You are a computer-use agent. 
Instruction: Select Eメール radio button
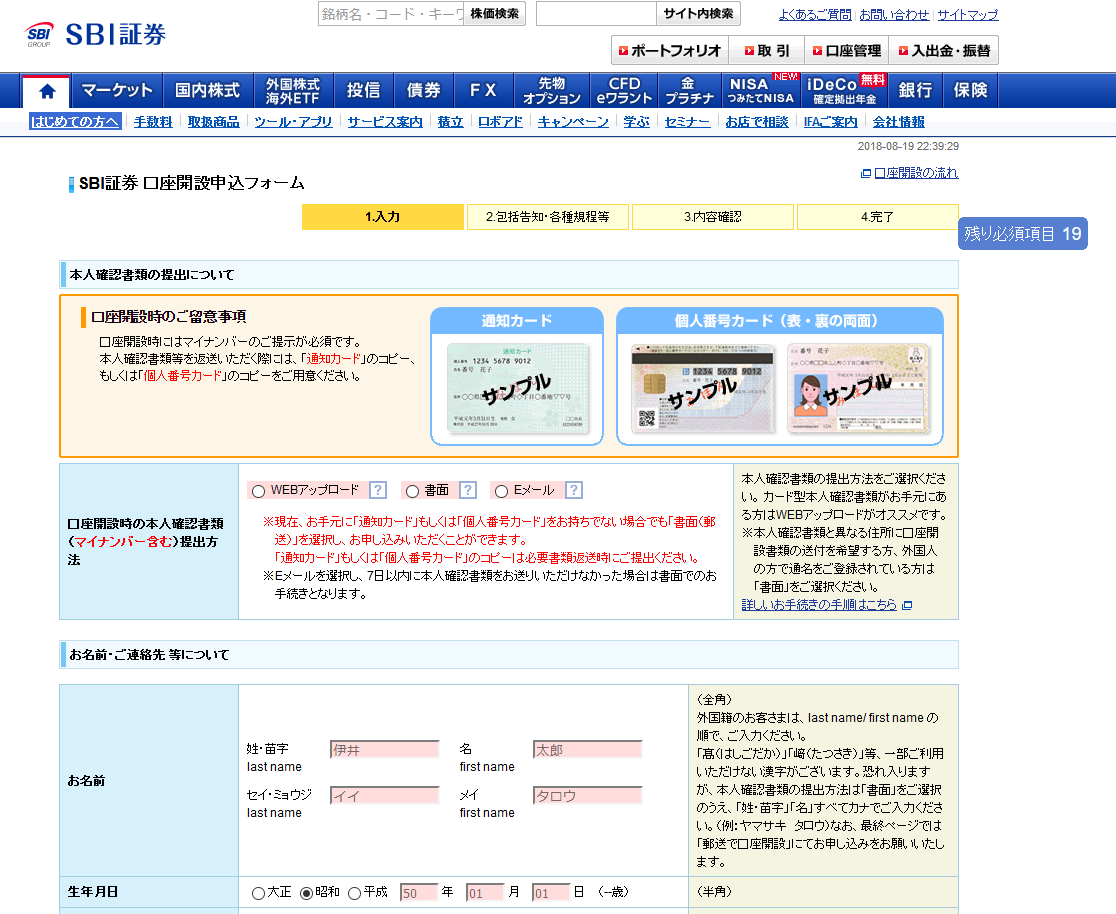[501, 491]
